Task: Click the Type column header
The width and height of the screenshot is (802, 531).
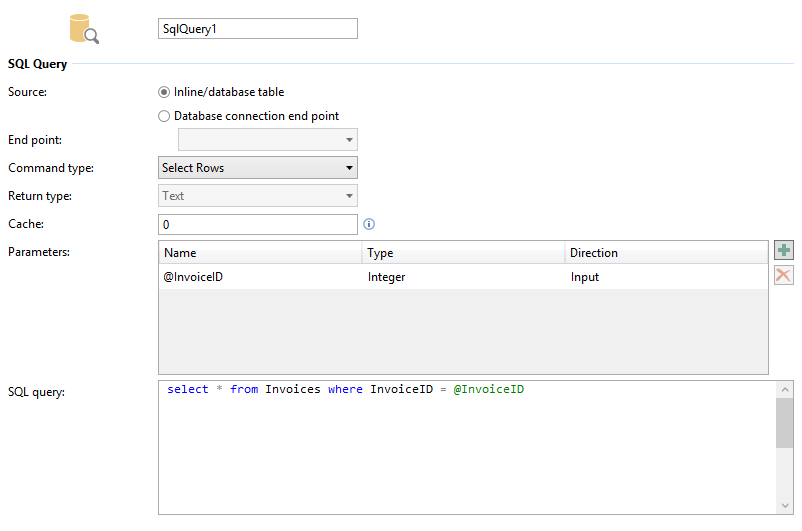Action: coord(463,253)
